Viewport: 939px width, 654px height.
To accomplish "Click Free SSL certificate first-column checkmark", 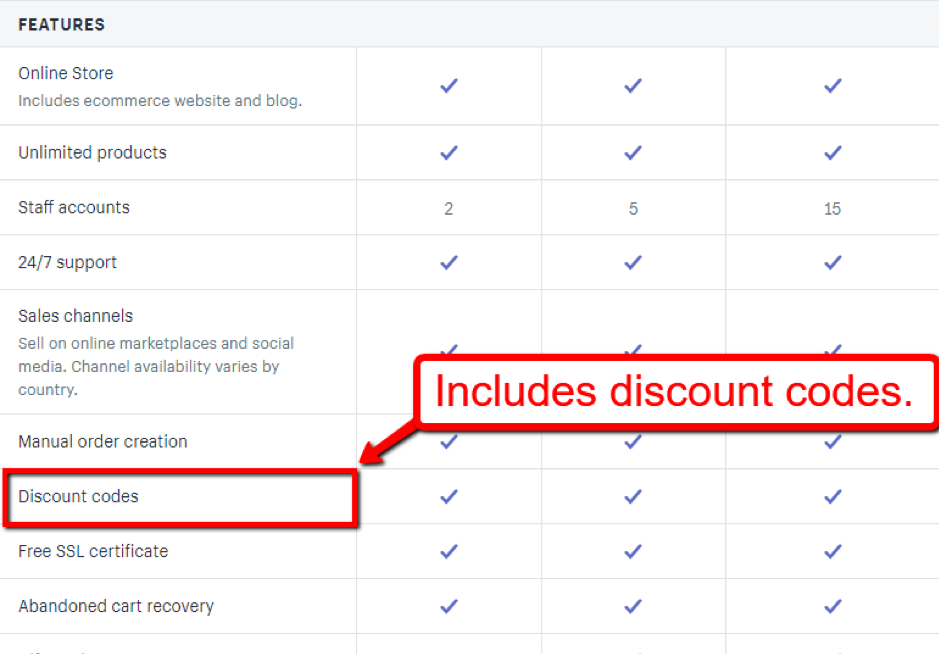I will pyautogui.click(x=449, y=551).
